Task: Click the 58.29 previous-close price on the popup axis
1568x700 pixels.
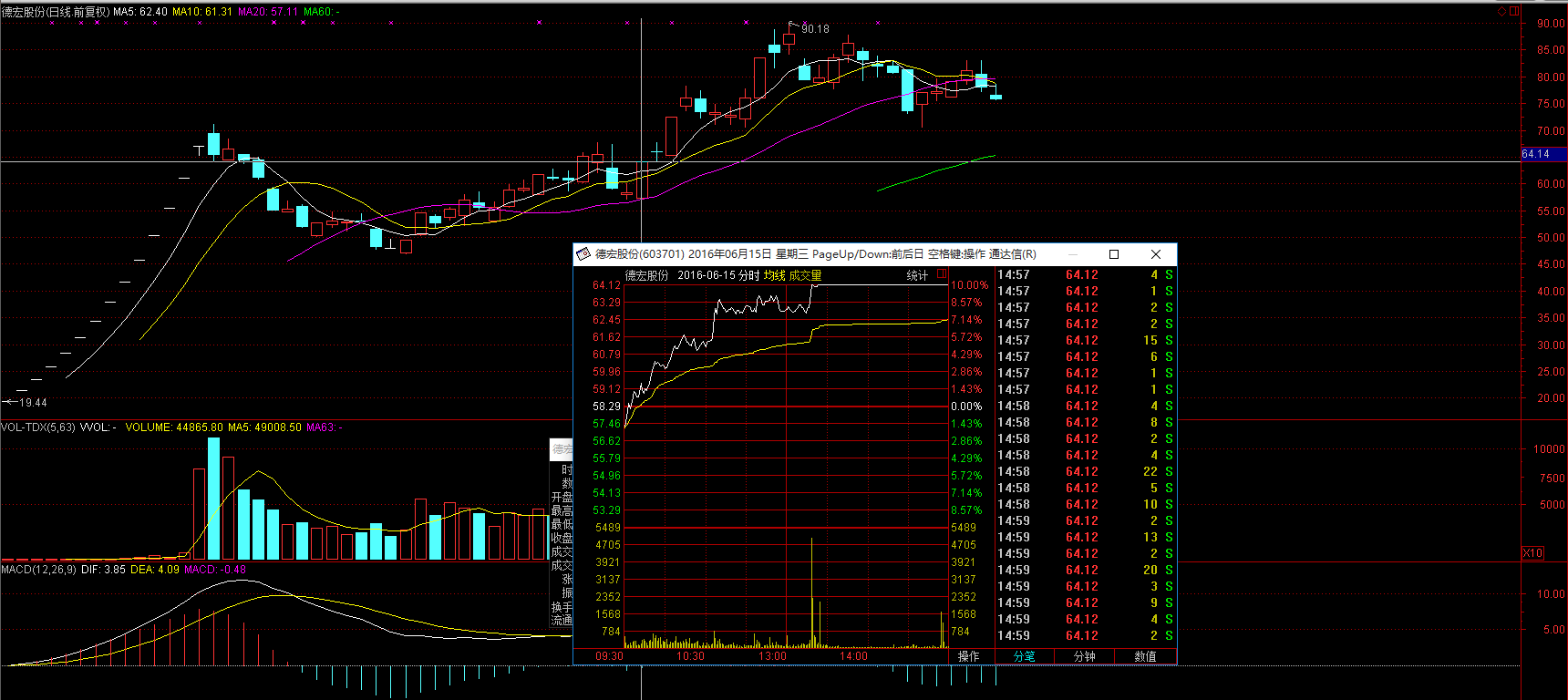Action: 606,407
